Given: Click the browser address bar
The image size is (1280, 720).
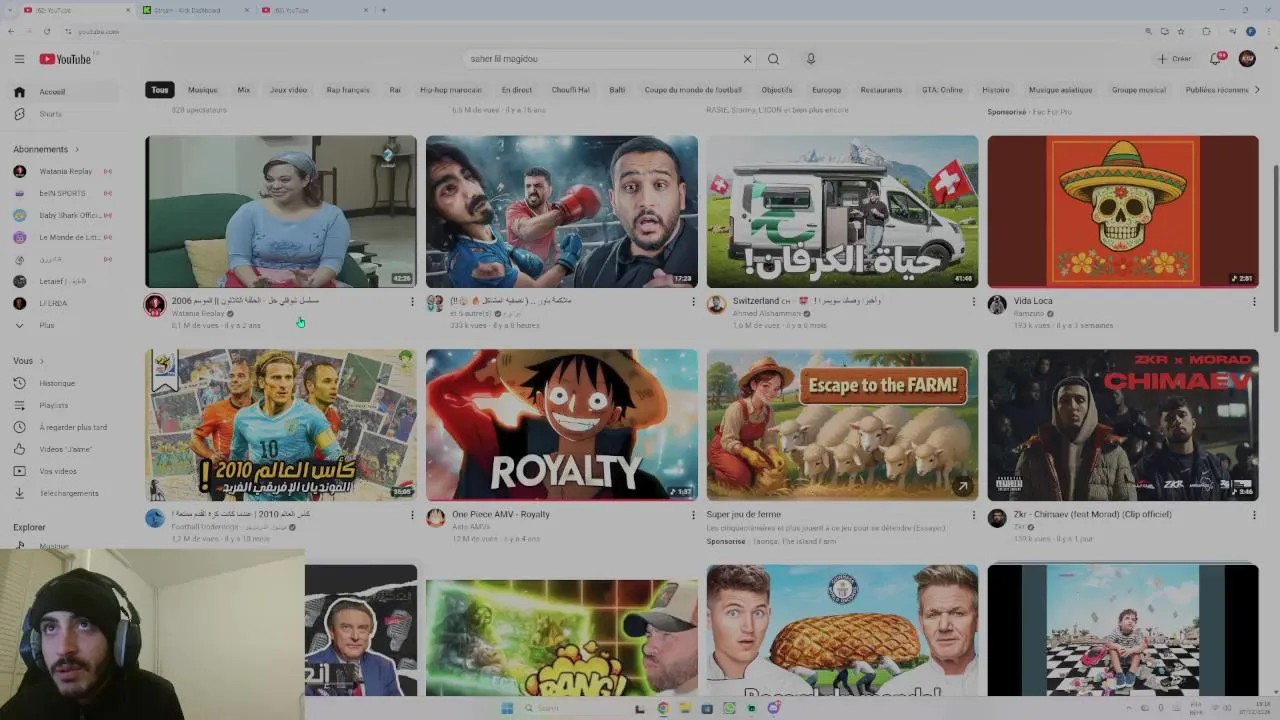Looking at the screenshot, I should tap(600, 31).
